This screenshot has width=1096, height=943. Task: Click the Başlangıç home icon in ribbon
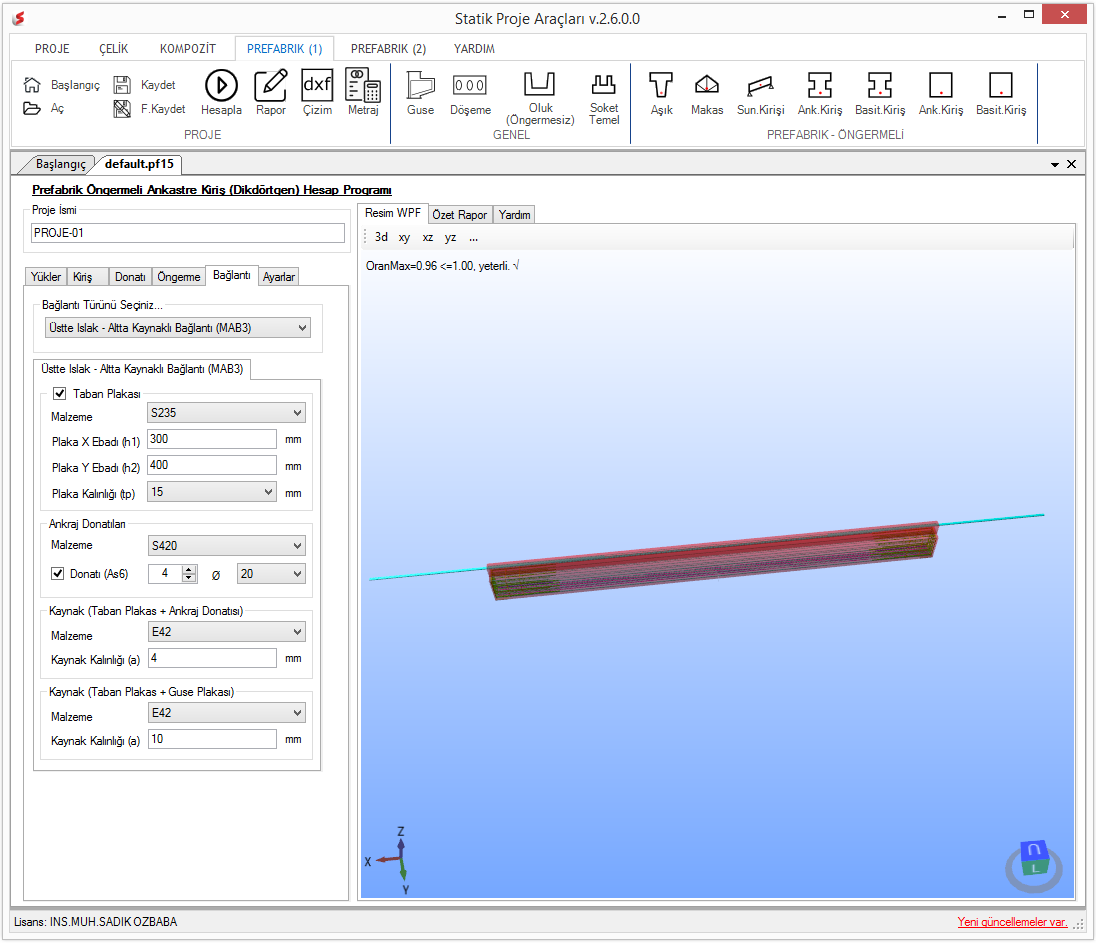[x=32, y=85]
